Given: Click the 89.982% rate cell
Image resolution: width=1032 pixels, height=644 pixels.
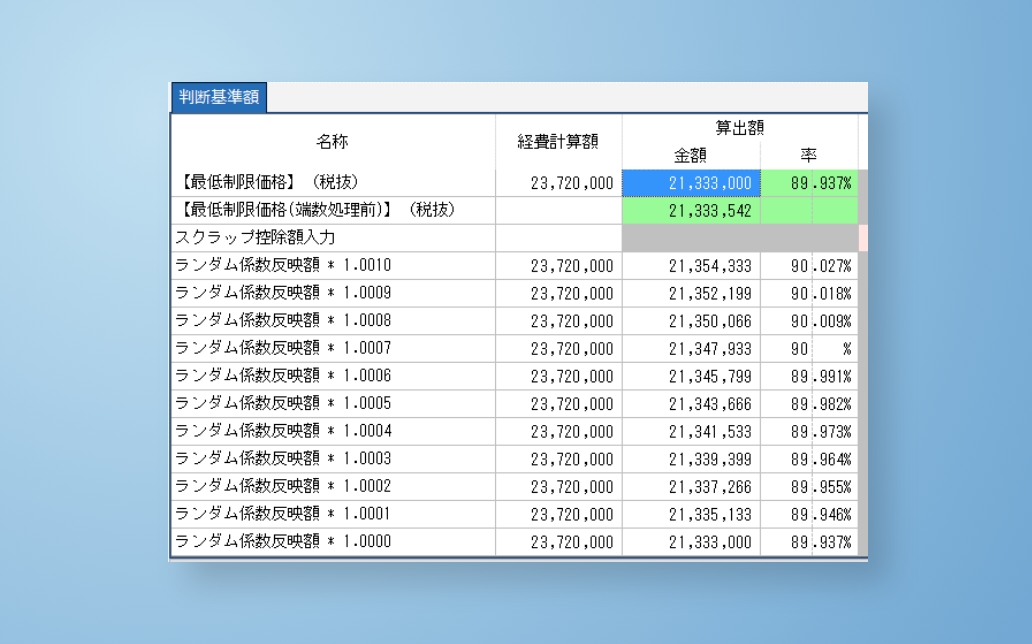Looking at the screenshot, I should click(x=820, y=404).
